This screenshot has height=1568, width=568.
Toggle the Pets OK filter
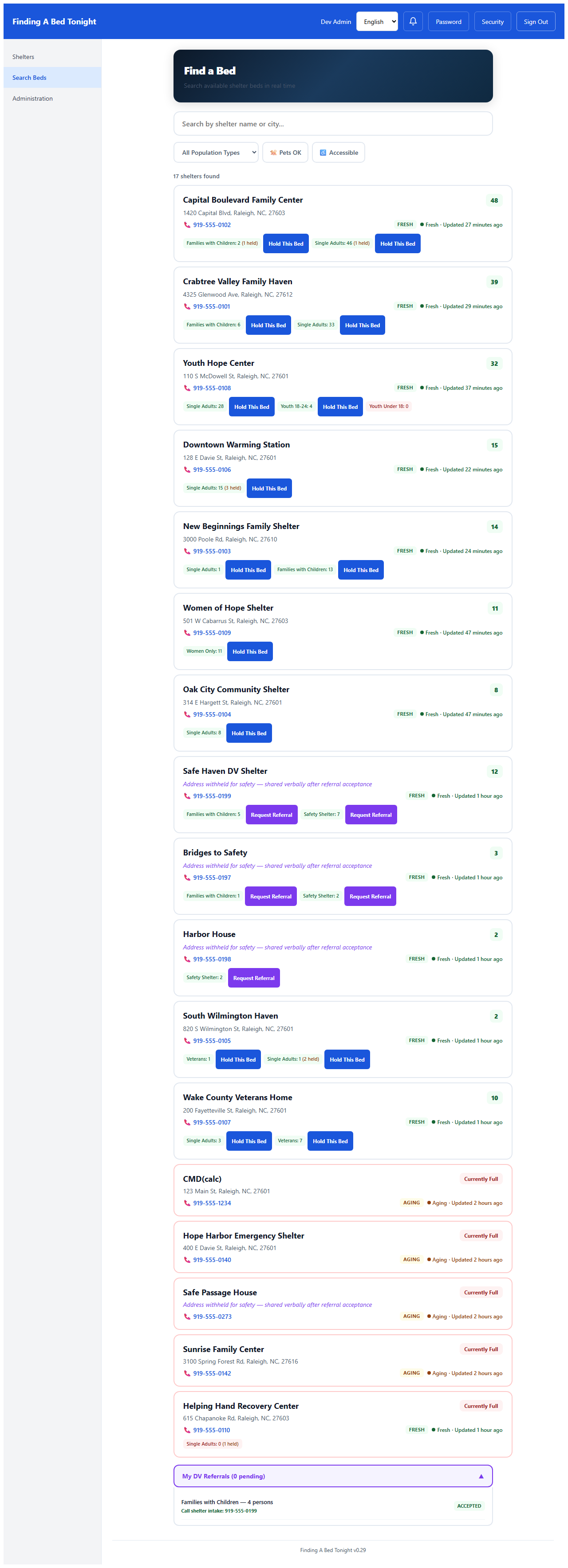(285, 153)
